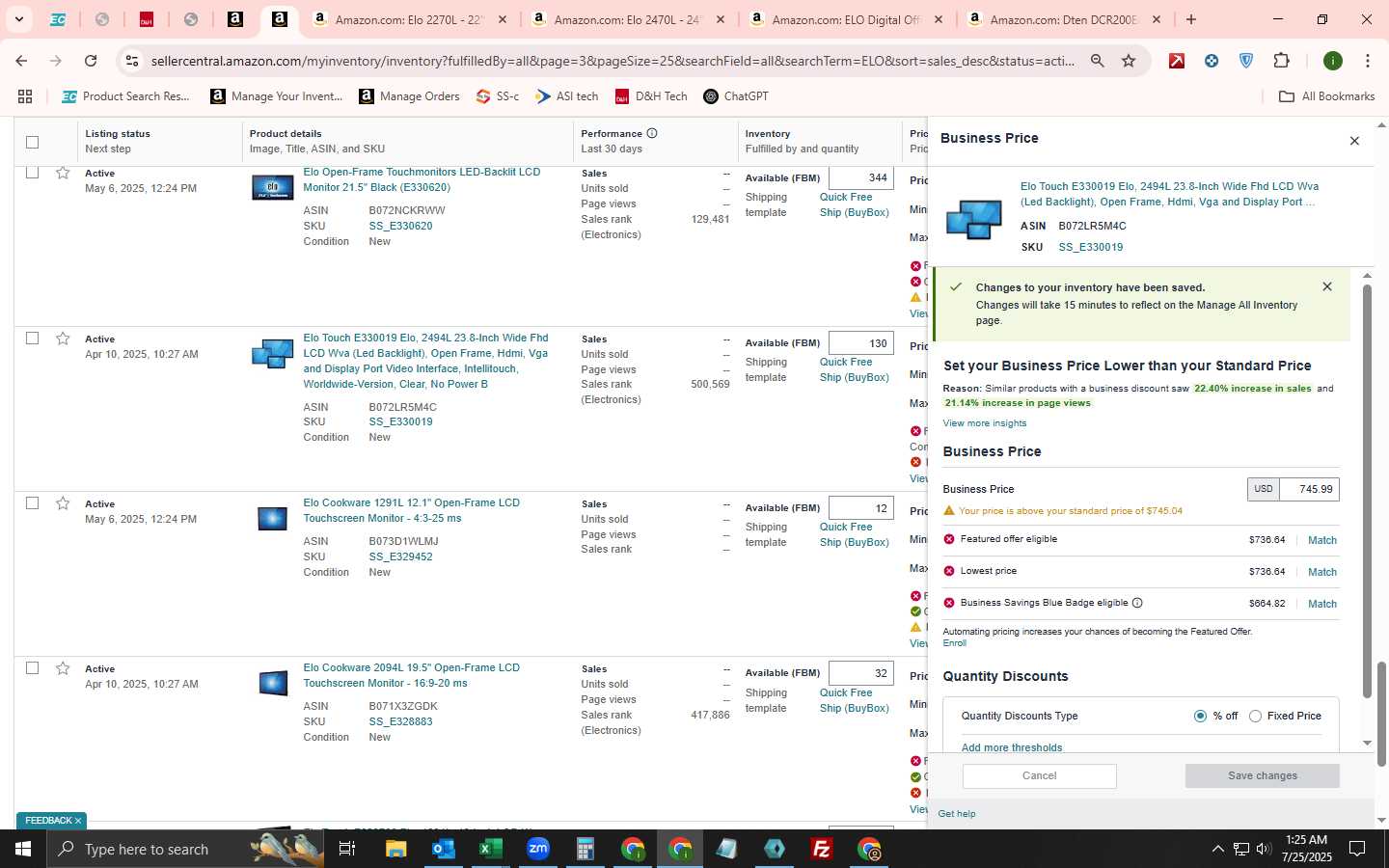
Task: Click the Business Price panel scrollbar
Action: click(1367, 491)
